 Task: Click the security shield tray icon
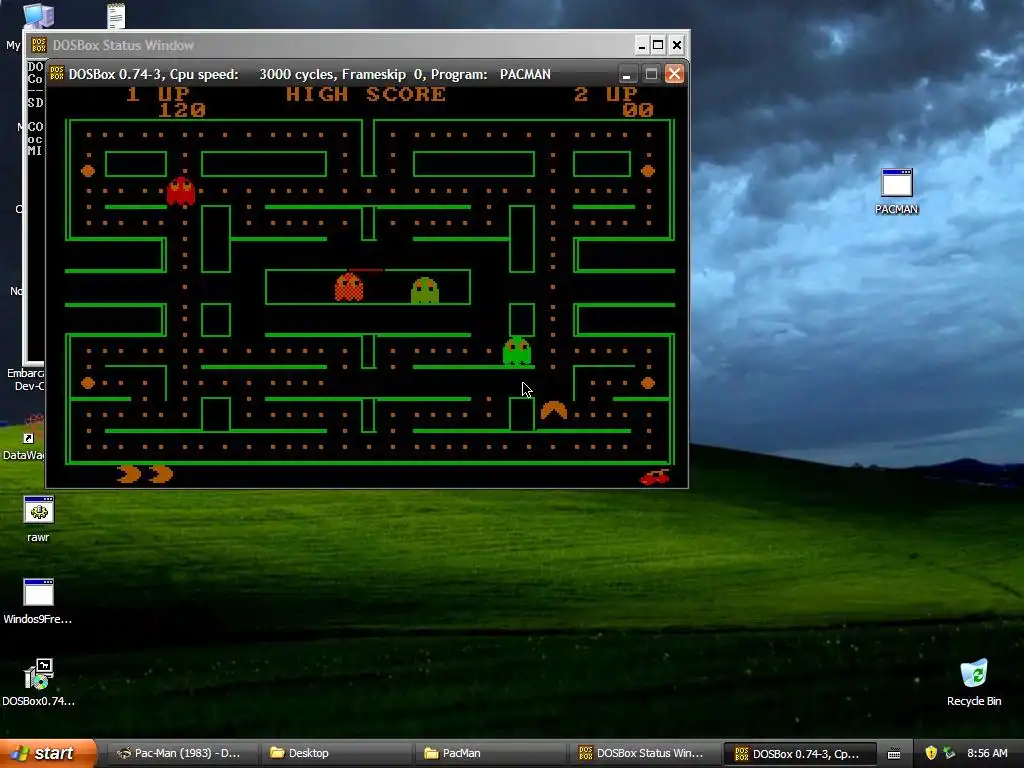pos(931,753)
